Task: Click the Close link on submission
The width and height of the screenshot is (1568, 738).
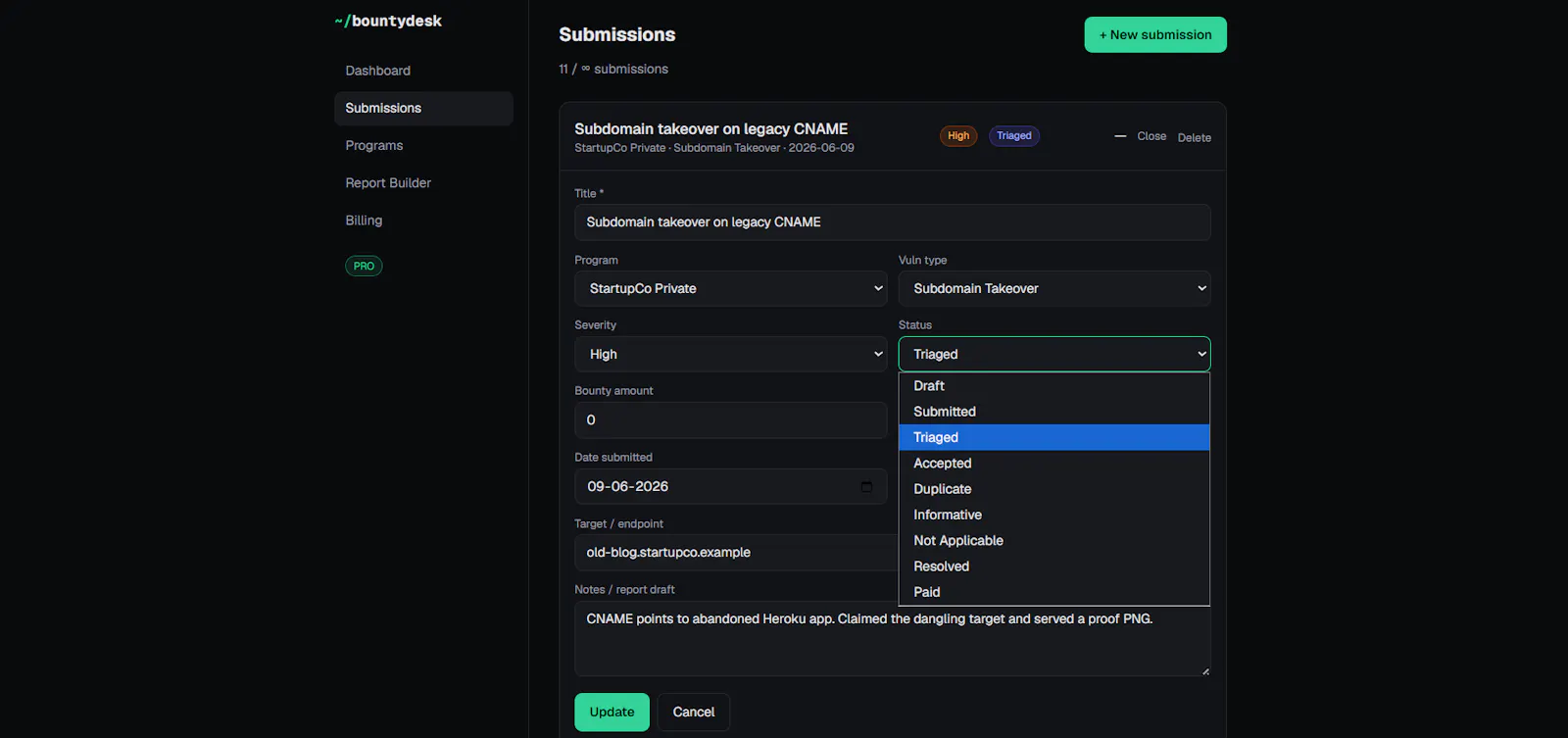Action: click(x=1151, y=136)
